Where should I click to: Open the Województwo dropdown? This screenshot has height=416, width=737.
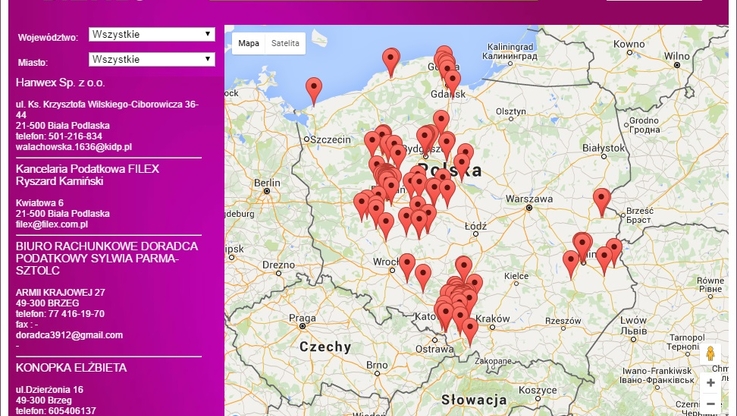click(152, 34)
